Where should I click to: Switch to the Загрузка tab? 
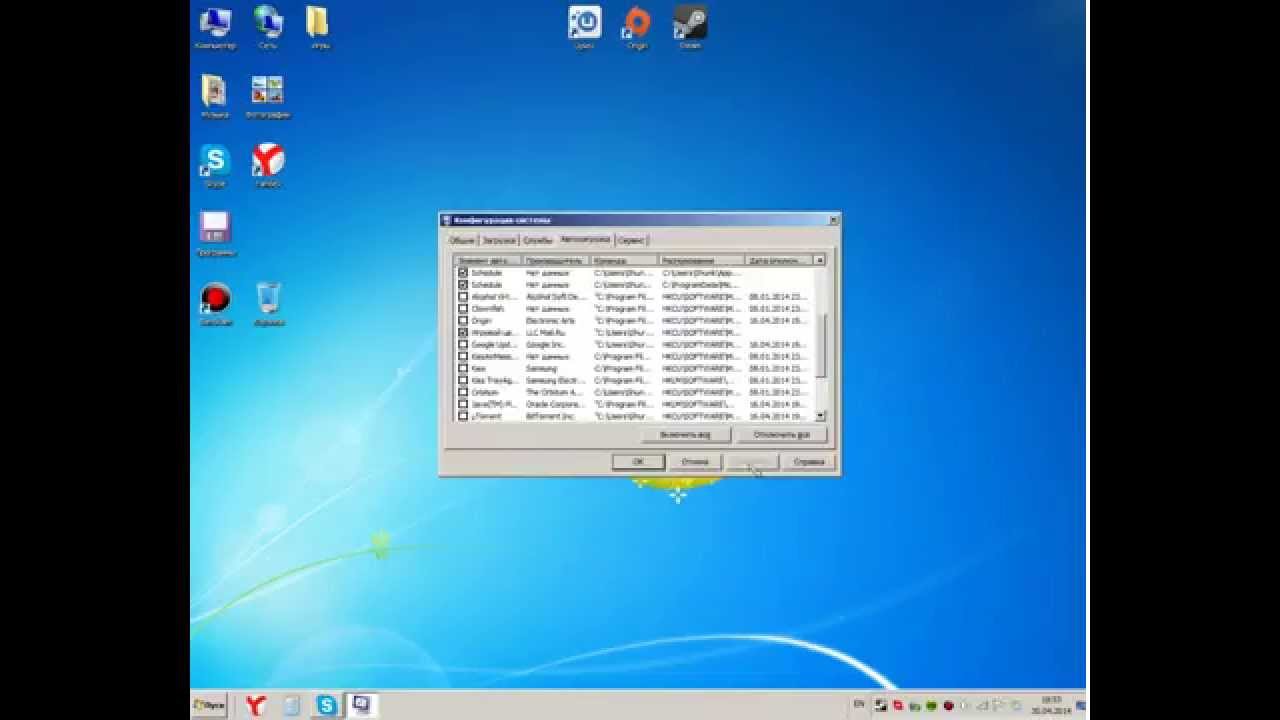click(x=499, y=241)
